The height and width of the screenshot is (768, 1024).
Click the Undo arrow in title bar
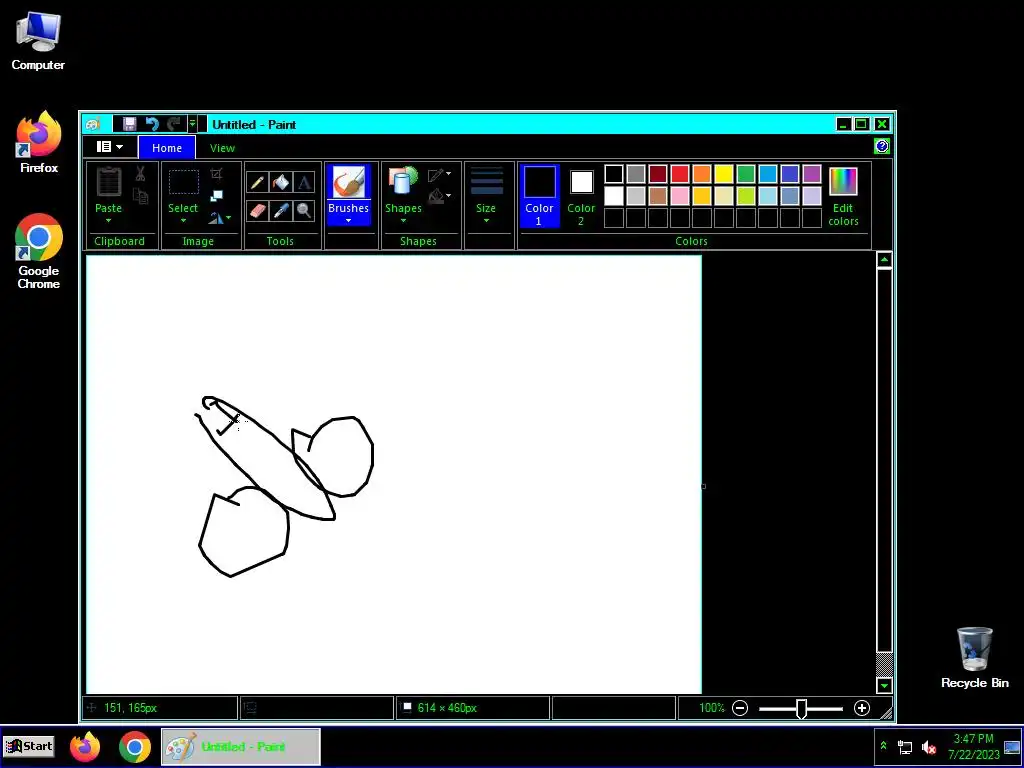(152, 124)
